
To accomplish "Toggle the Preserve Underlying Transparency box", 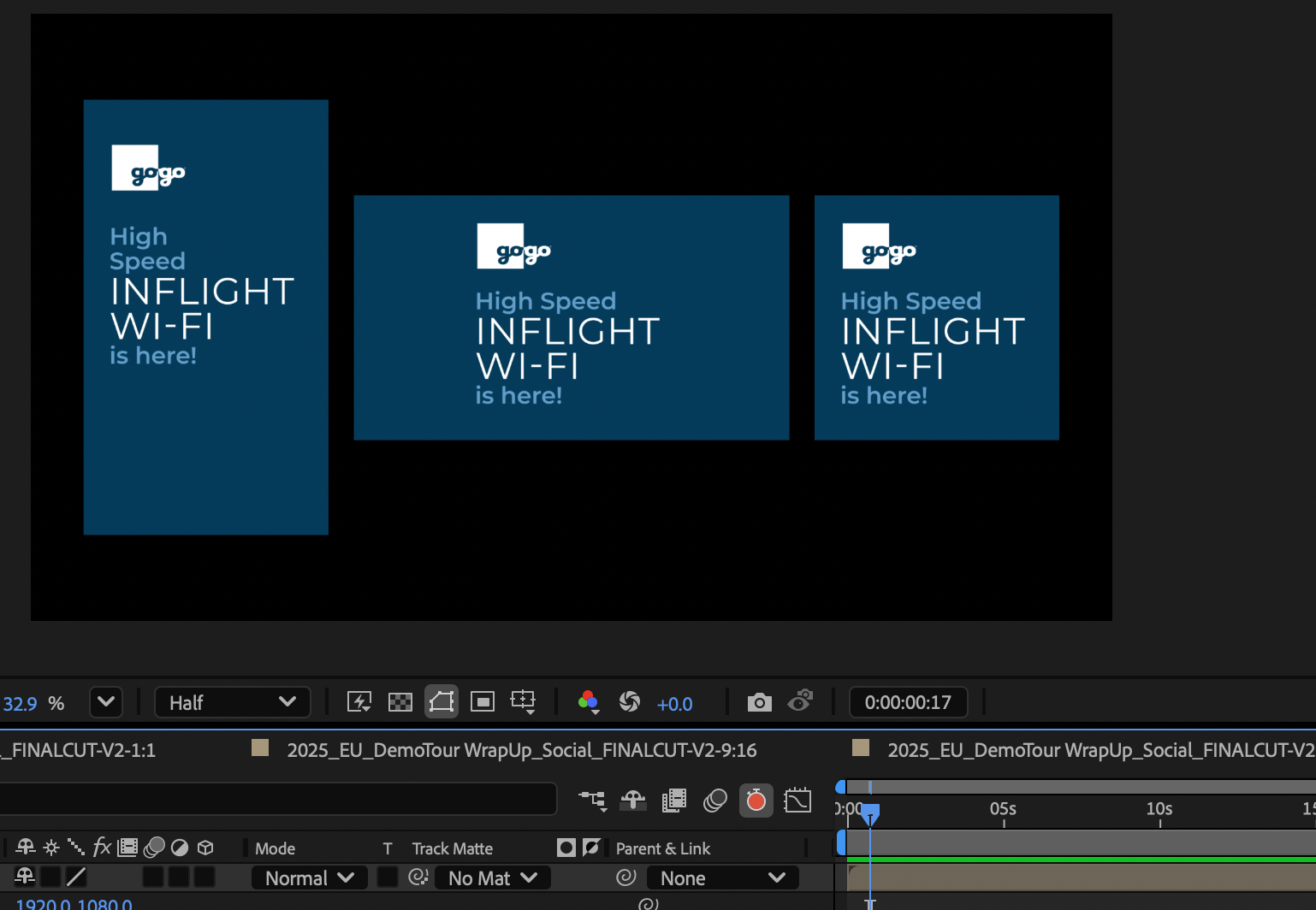I will tap(388, 877).
